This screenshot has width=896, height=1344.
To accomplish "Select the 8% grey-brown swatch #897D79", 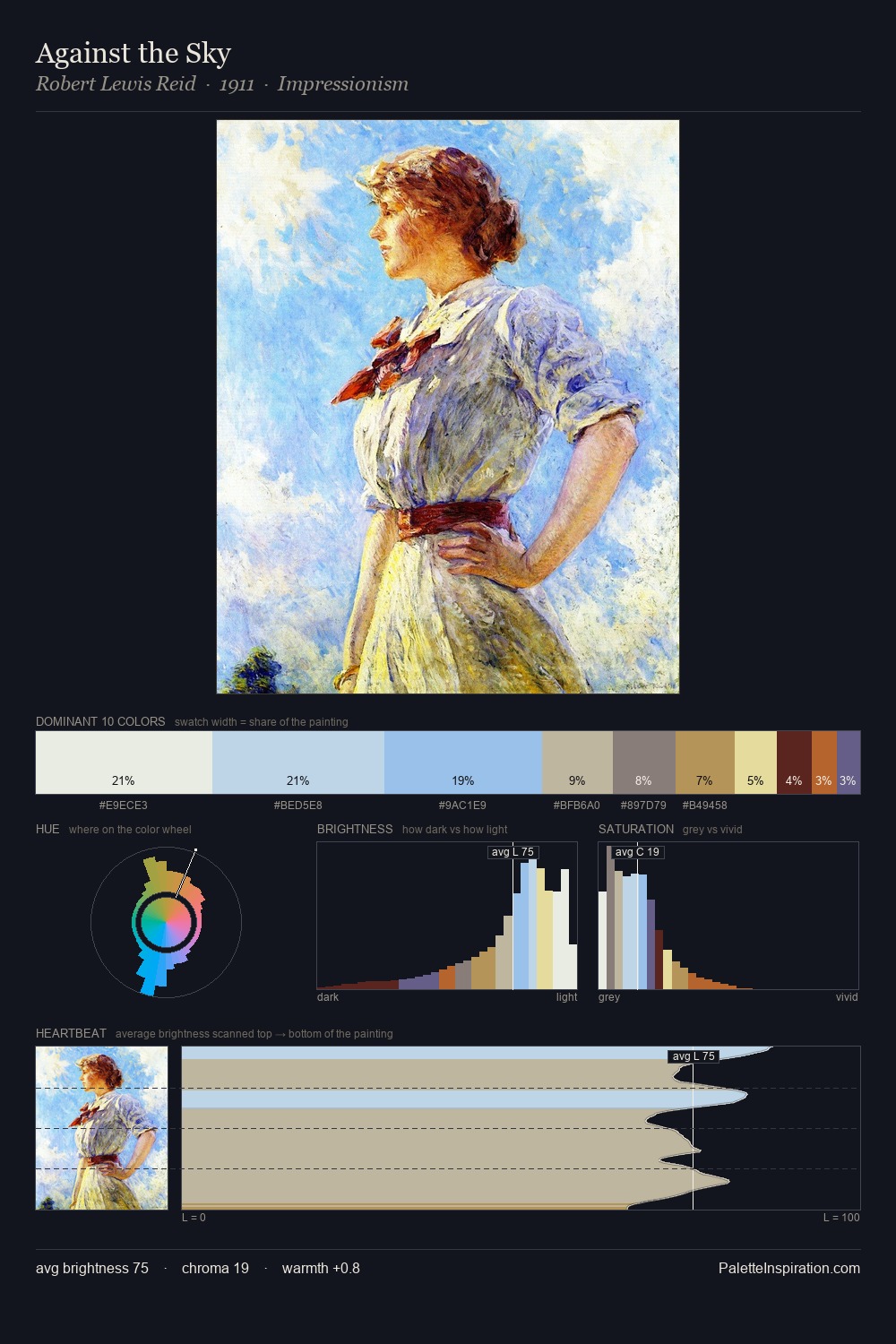I will (644, 762).
